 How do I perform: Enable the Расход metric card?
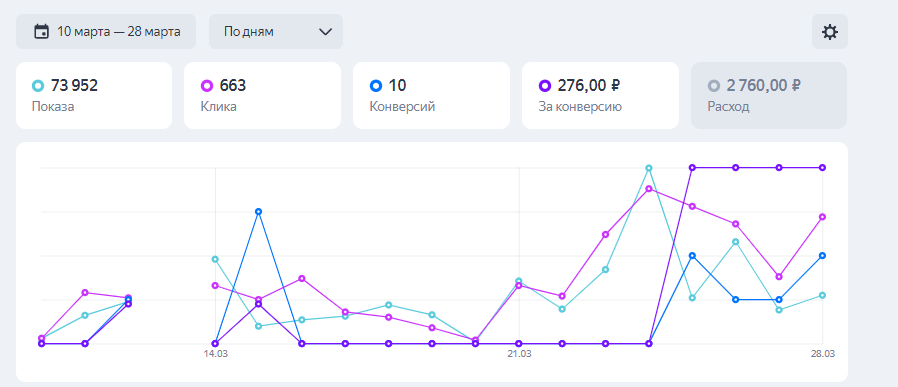click(x=769, y=95)
